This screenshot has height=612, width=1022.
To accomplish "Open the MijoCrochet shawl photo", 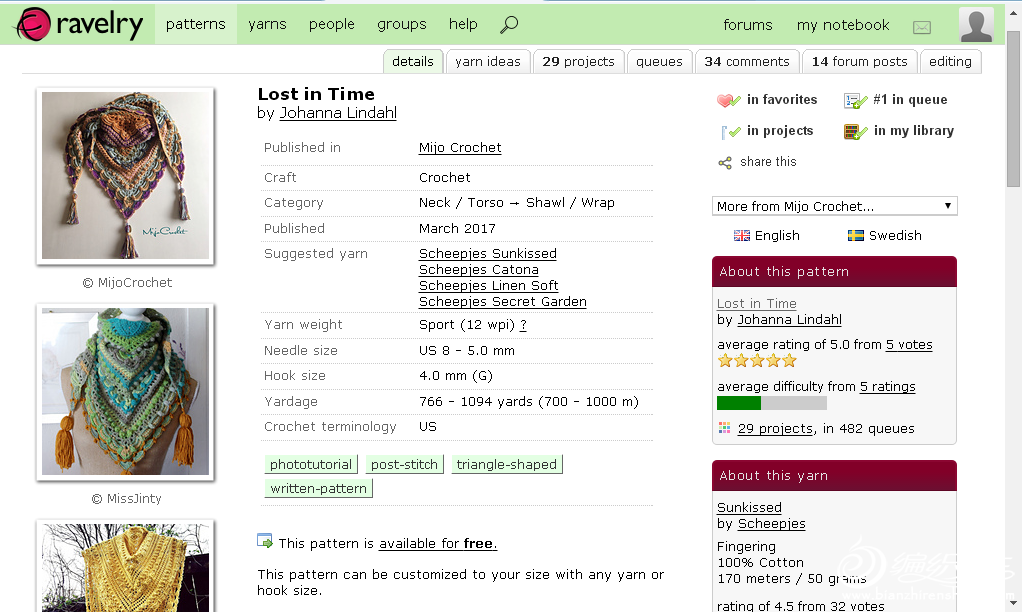I will 126,175.
